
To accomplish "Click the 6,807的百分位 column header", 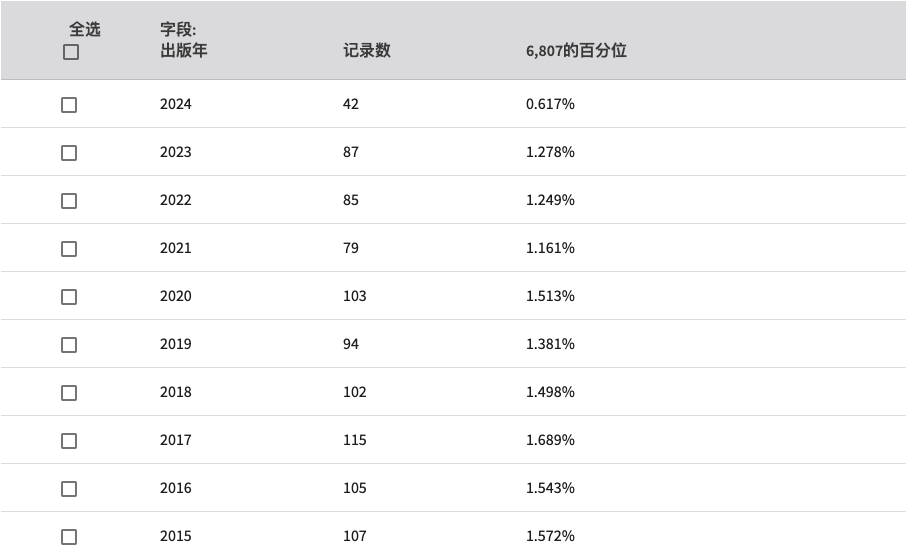I will (x=576, y=50).
